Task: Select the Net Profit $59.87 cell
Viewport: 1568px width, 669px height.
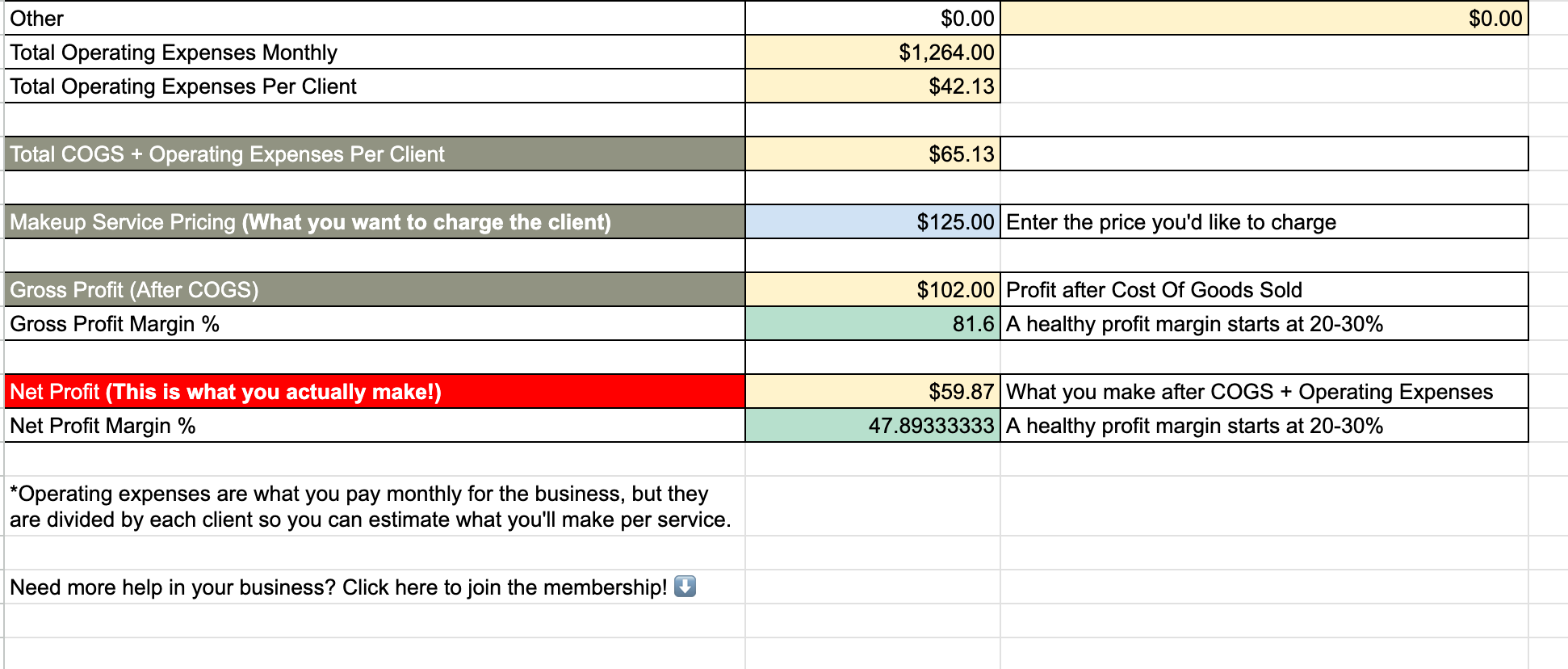Action: (x=873, y=392)
